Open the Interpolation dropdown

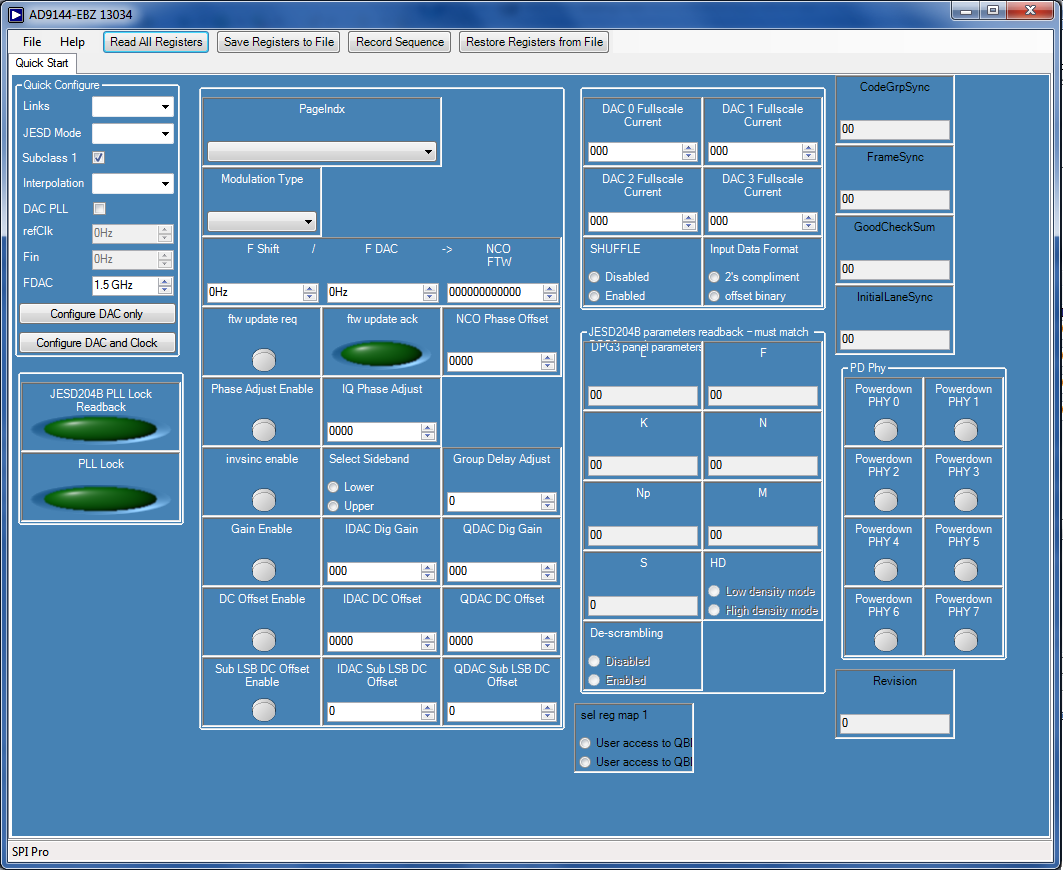pyautogui.click(x=133, y=183)
